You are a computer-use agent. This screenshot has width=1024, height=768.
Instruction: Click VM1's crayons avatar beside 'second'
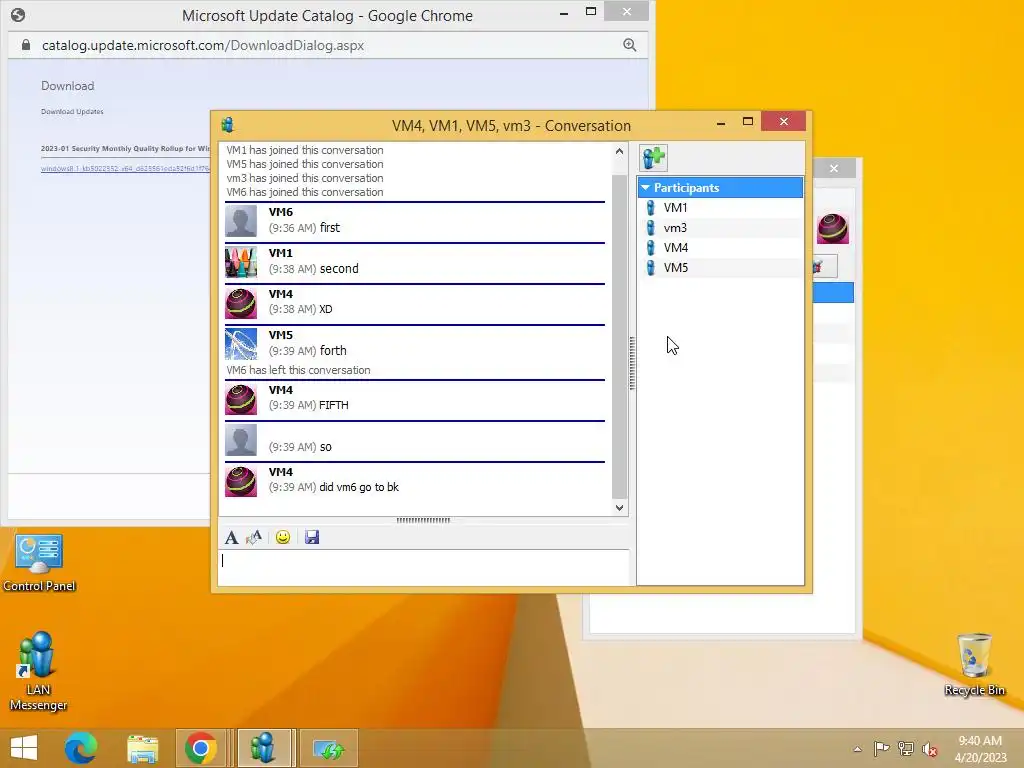coord(241,262)
